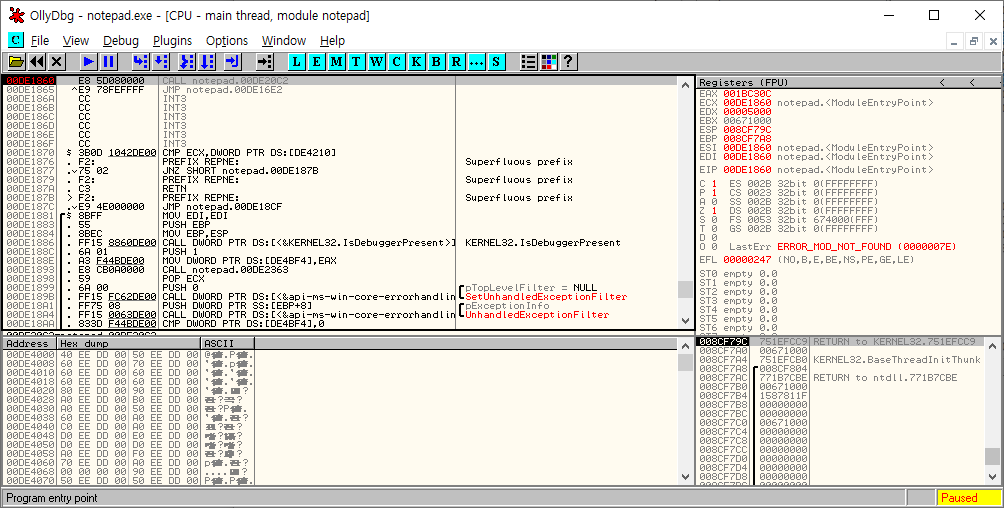Select the CALL notepad.00DE20C2 instruction row
Screen dimensions: 1004x508
340,81
